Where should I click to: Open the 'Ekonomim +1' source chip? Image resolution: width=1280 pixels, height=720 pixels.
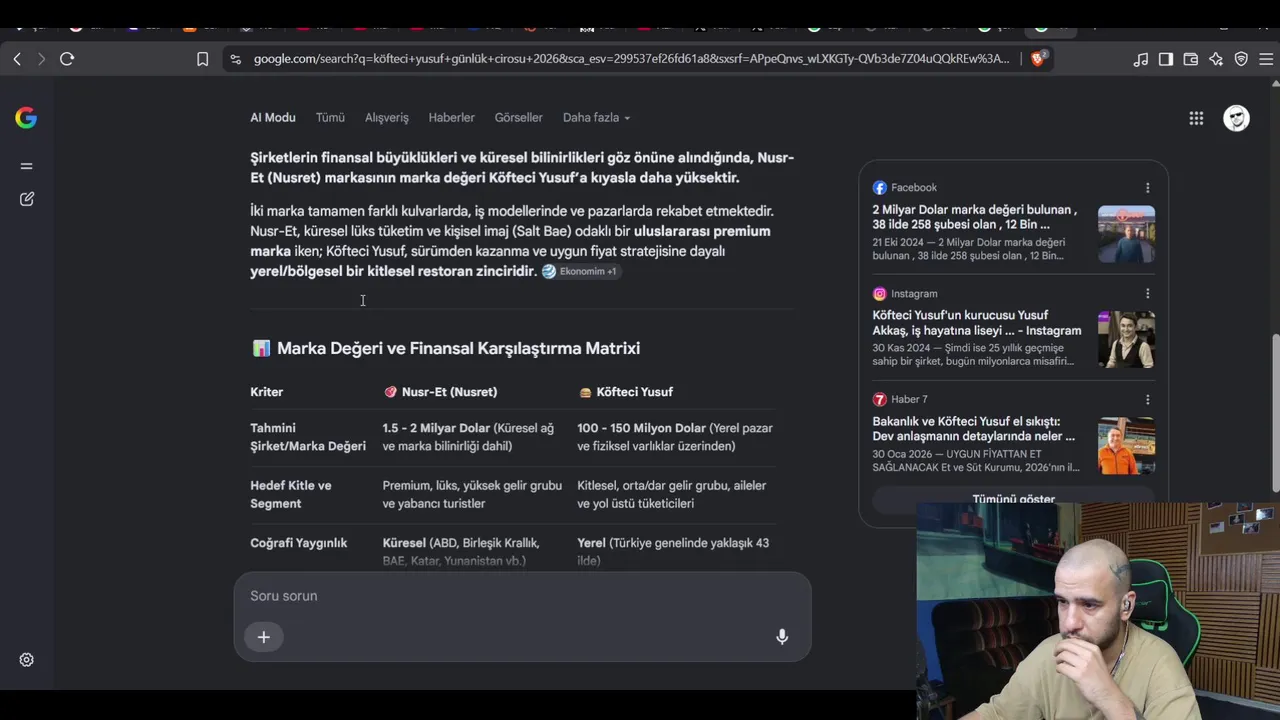581,272
